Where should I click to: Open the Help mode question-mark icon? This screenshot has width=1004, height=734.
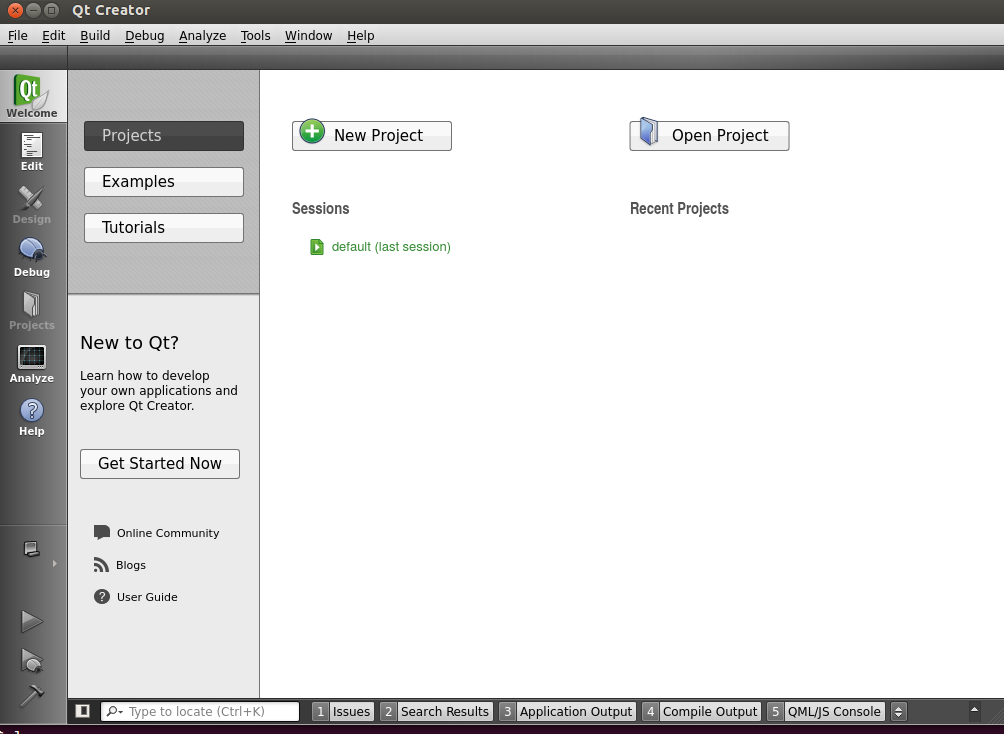(x=32, y=418)
